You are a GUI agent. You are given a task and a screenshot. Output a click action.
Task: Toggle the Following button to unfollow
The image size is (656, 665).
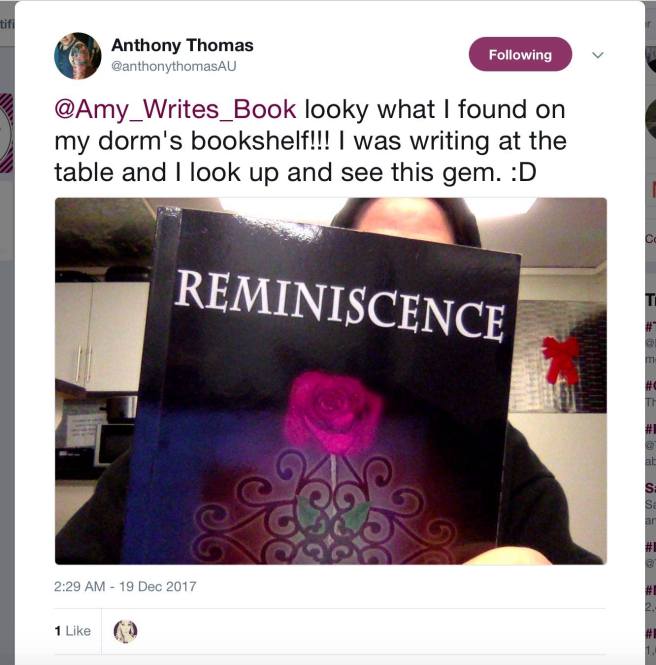(x=520, y=54)
